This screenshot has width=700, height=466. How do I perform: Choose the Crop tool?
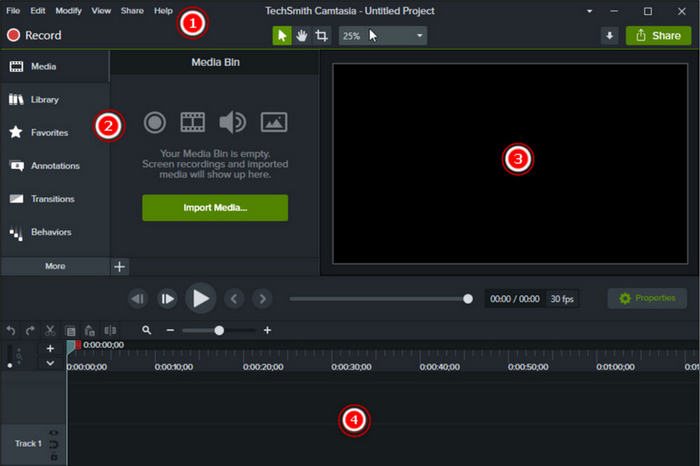click(x=321, y=36)
